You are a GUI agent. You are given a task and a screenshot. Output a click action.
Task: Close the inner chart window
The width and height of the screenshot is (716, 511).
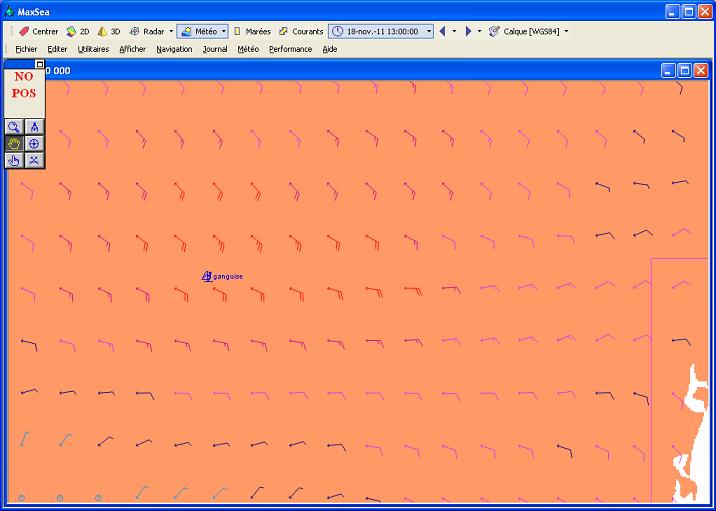[x=700, y=70]
